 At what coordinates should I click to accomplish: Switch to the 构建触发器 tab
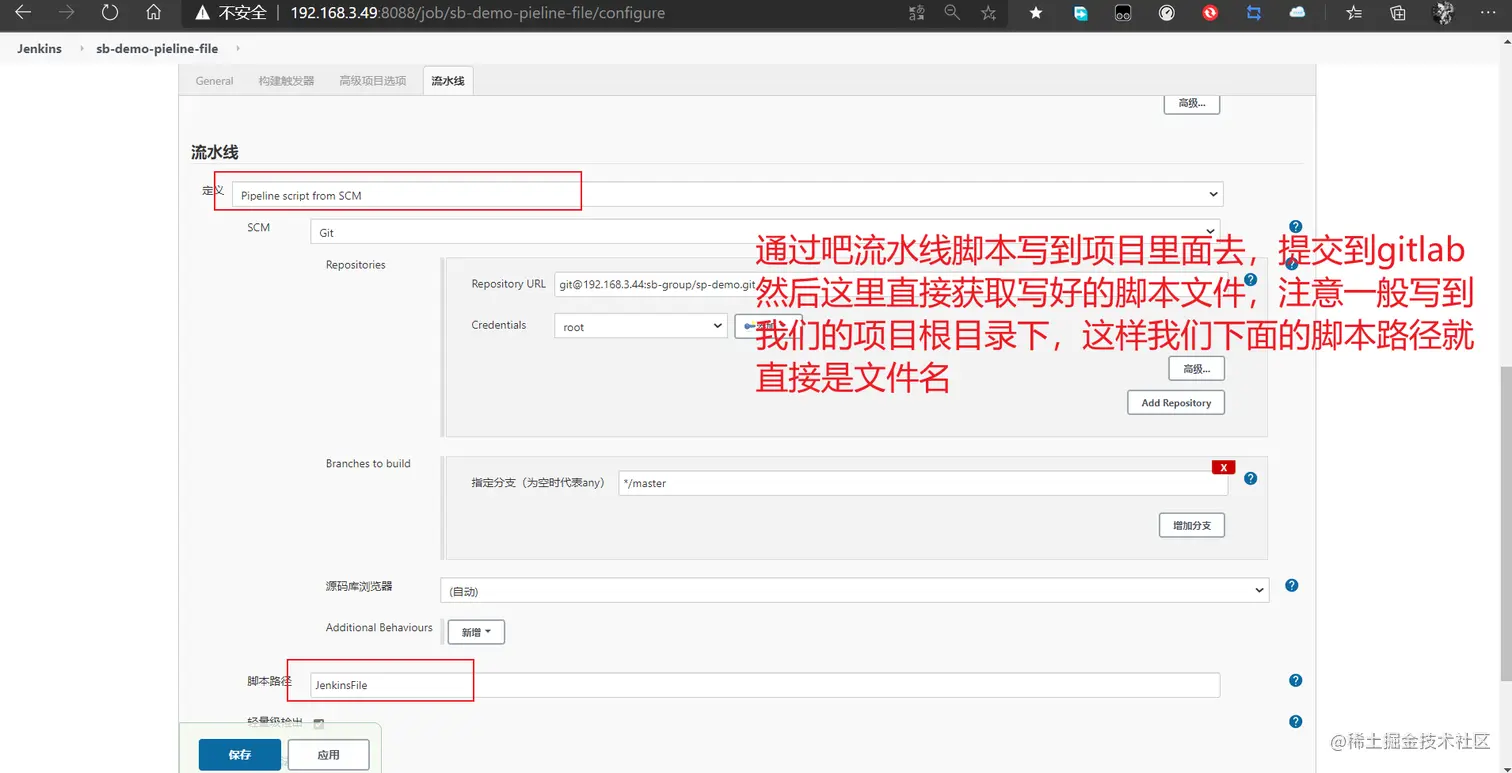(x=286, y=81)
